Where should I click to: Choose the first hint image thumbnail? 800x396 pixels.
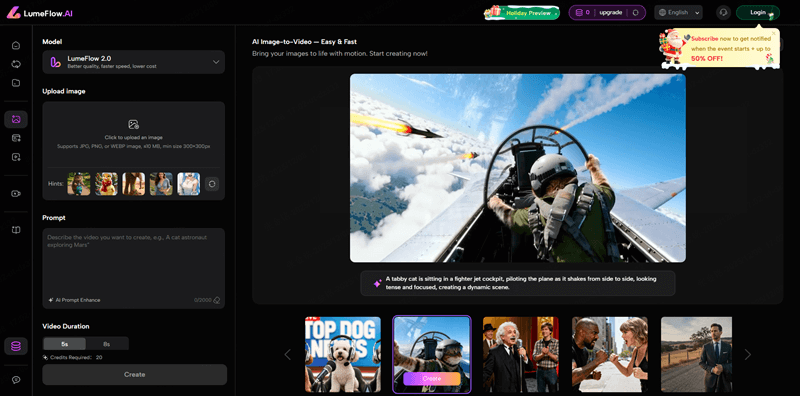point(79,184)
